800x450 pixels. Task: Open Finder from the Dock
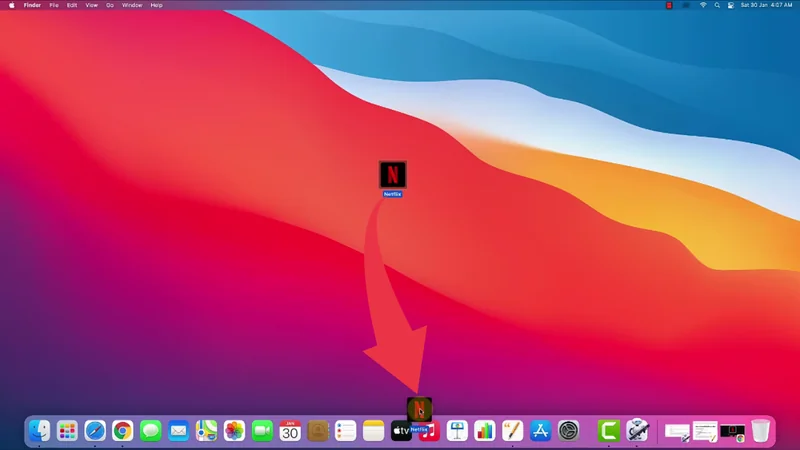39,431
